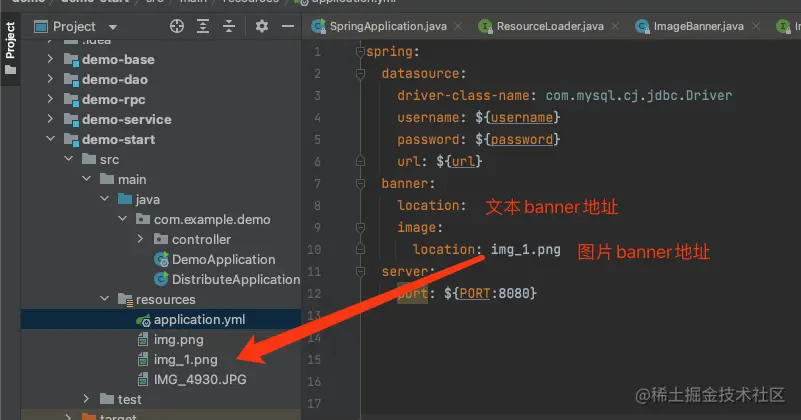
Task: Select demo-dao in project tree
Action: (x=114, y=79)
